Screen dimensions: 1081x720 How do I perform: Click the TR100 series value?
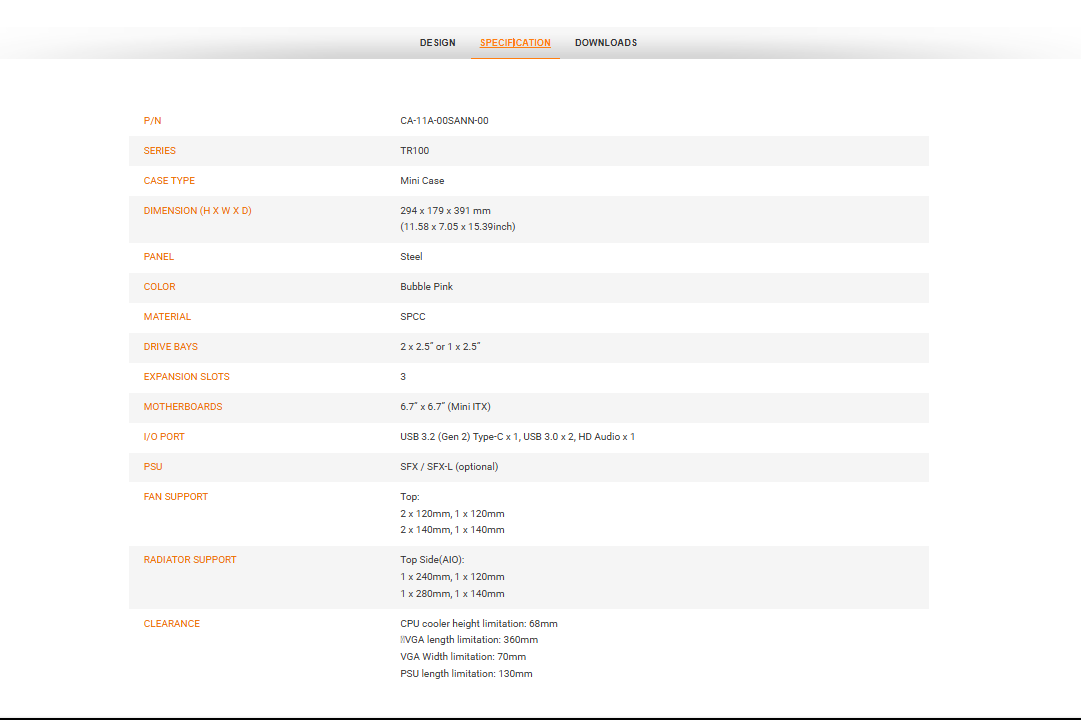[x=414, y=151]
